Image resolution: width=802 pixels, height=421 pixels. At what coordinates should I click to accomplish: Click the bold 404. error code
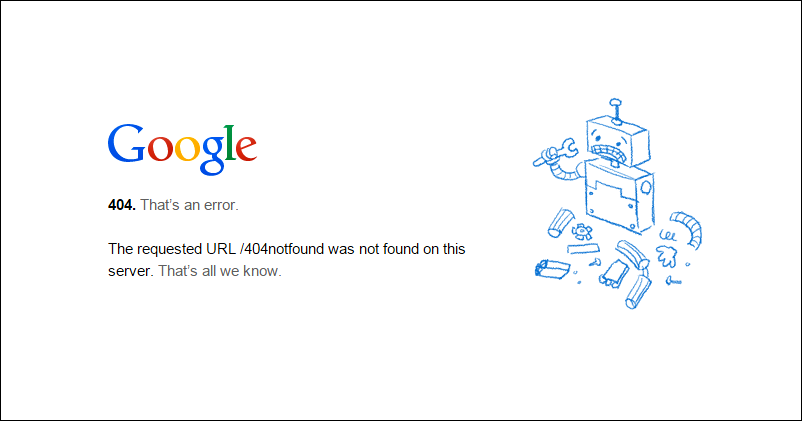122,205
